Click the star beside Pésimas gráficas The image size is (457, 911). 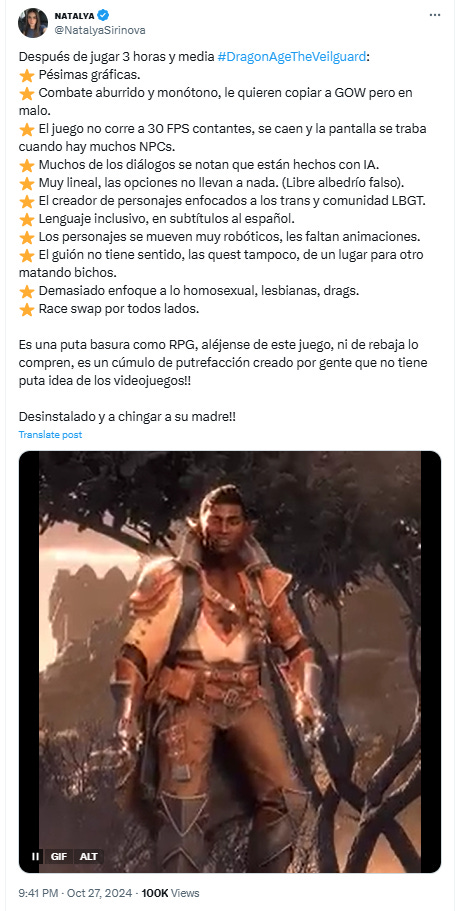pos(27,76)
